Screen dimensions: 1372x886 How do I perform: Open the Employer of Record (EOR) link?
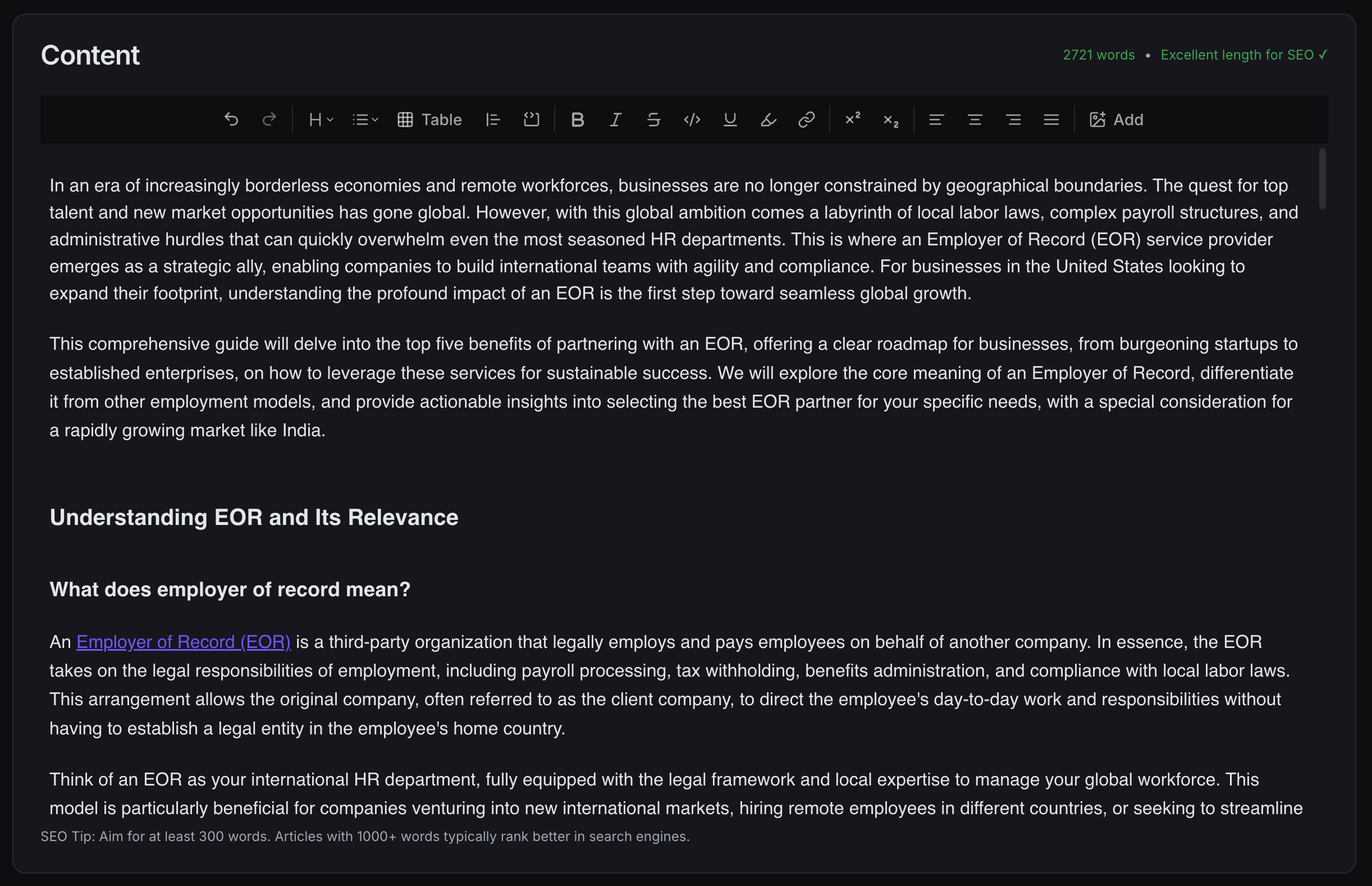pyautogui.click(x=184, y=642)
